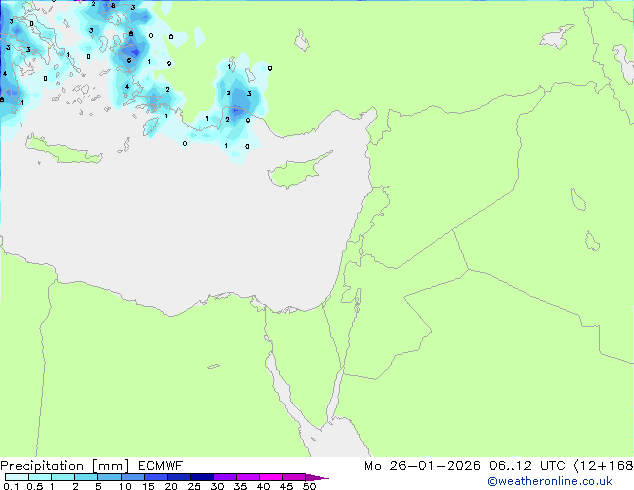Open the weatheronline.co.uk copyright link
634x490 pixels.
point(550,481)
